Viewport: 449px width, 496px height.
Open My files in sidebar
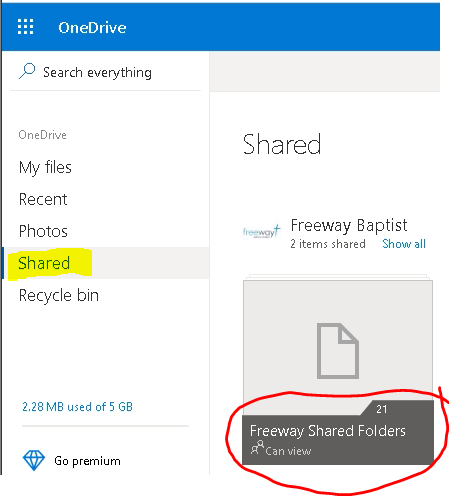click(x=45, y=167)
